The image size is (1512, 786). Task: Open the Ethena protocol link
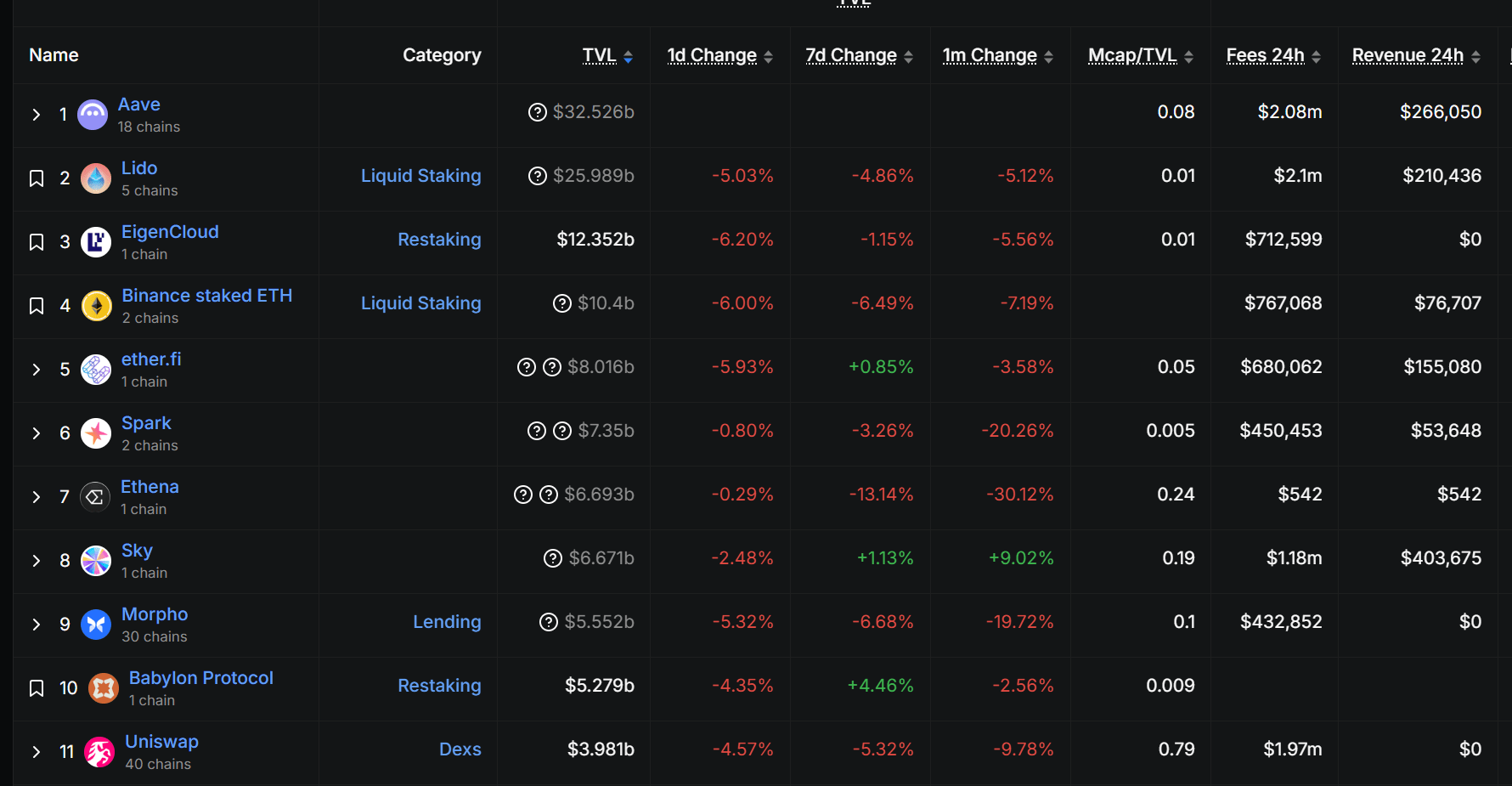[150, 487]
